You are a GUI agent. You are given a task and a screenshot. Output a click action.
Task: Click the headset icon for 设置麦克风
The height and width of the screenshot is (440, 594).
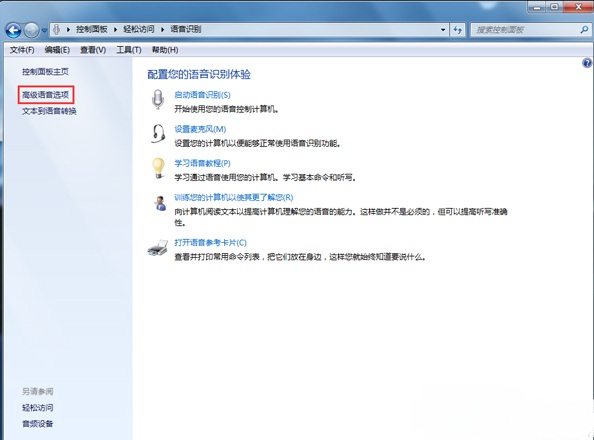158,134
